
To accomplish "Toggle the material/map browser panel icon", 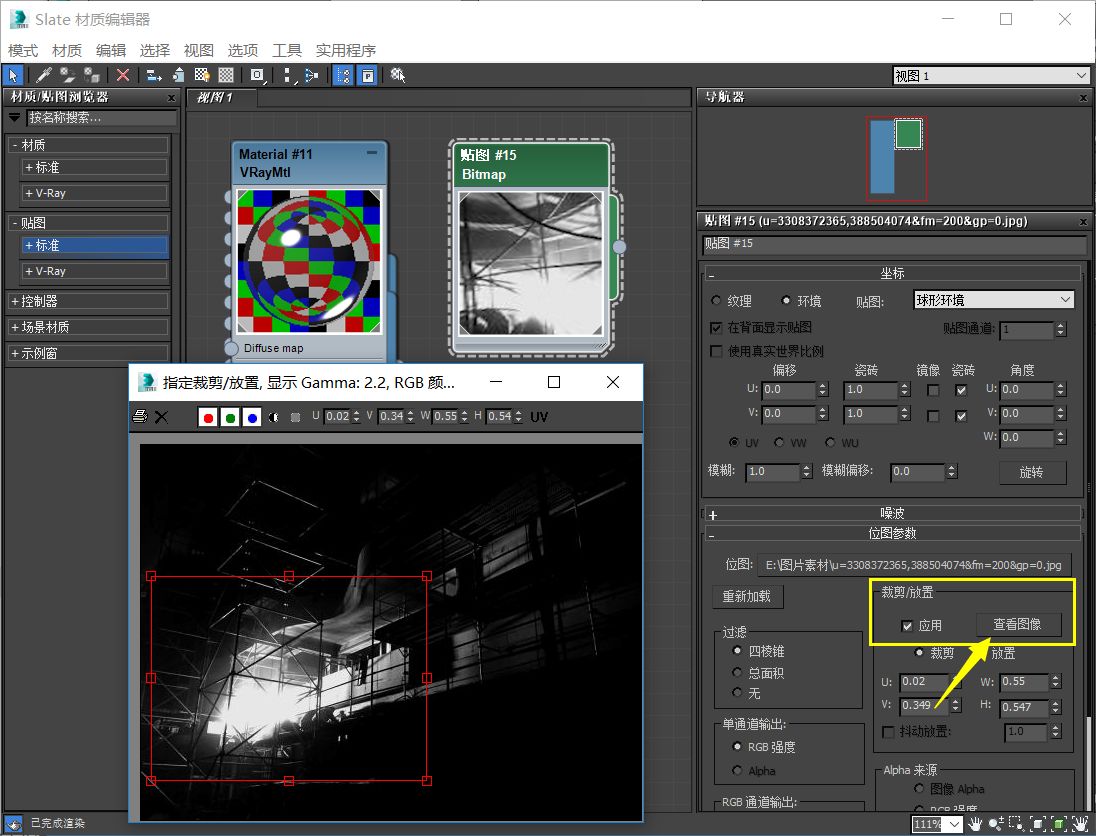I will (x=343, y=75).
